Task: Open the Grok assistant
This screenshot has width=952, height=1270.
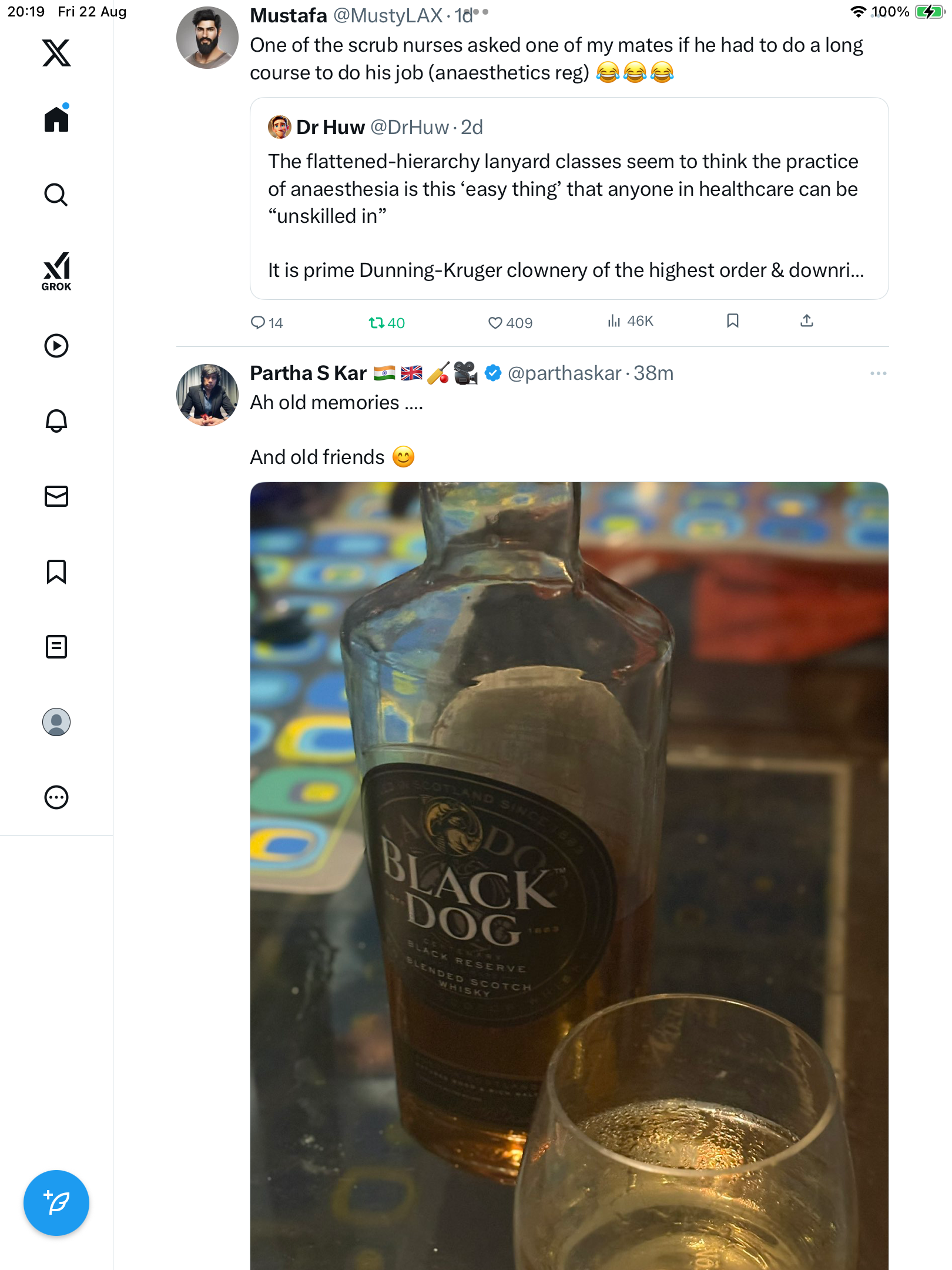Action: pyautogui.click(x=56, y=272)
